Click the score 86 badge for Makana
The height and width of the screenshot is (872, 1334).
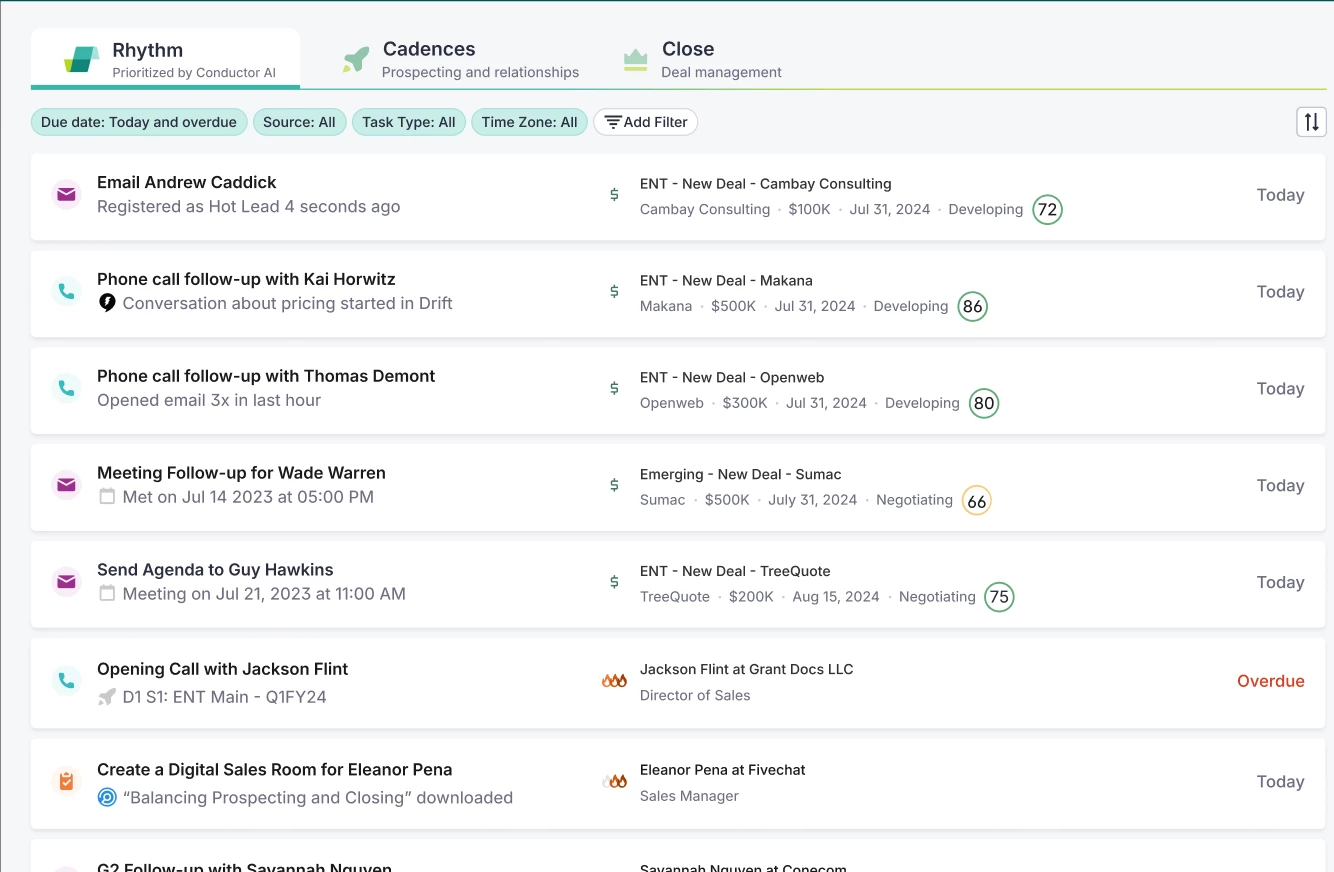(x=972, y=306)
